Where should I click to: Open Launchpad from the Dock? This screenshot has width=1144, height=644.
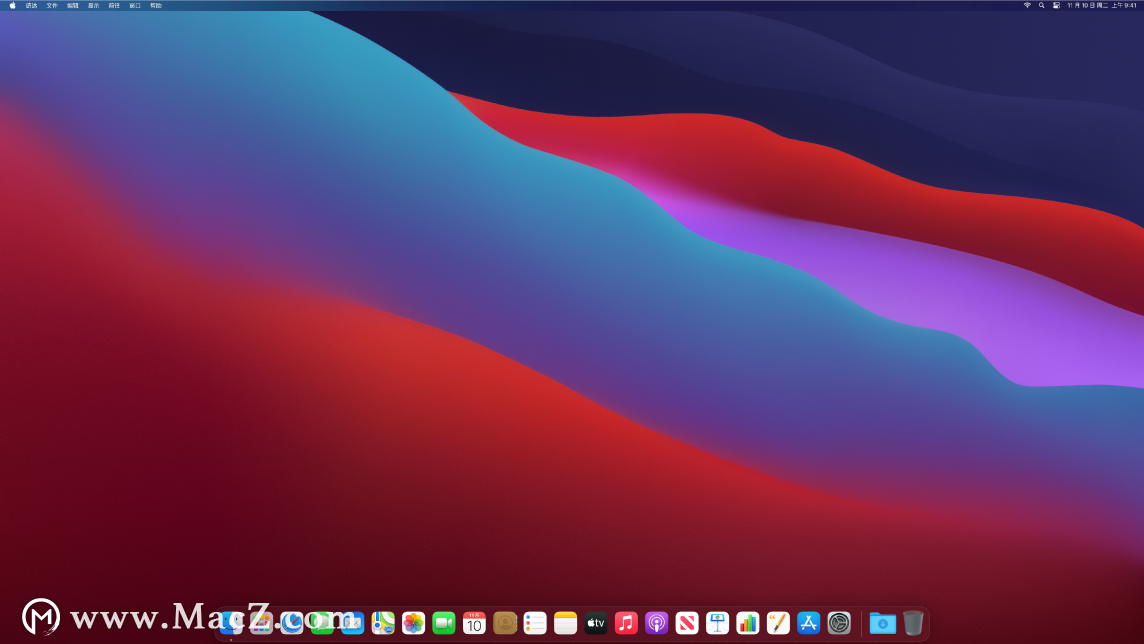click(x=261, y=623)
